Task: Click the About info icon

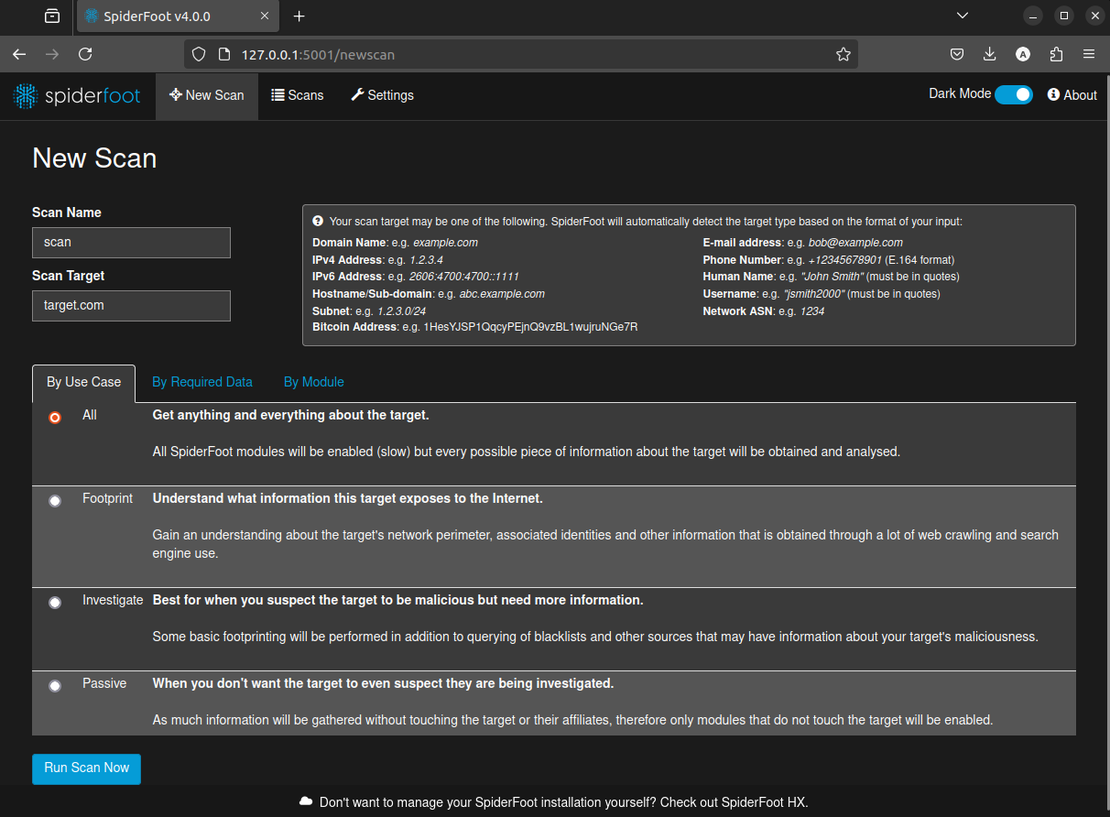Action: 1052,95
